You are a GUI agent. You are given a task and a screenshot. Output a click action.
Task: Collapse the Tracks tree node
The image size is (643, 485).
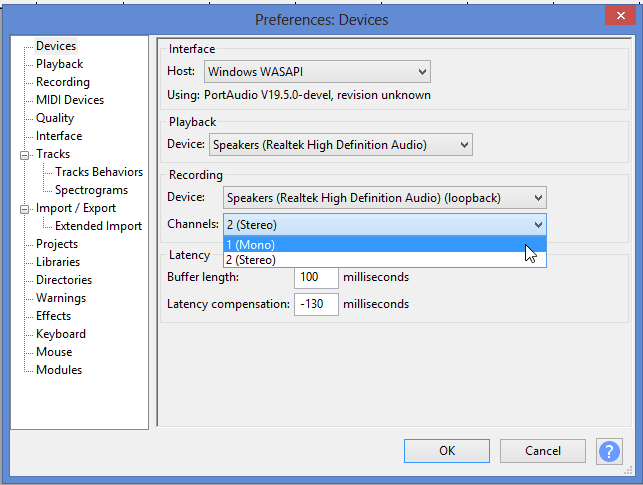[x=24, y=155]
